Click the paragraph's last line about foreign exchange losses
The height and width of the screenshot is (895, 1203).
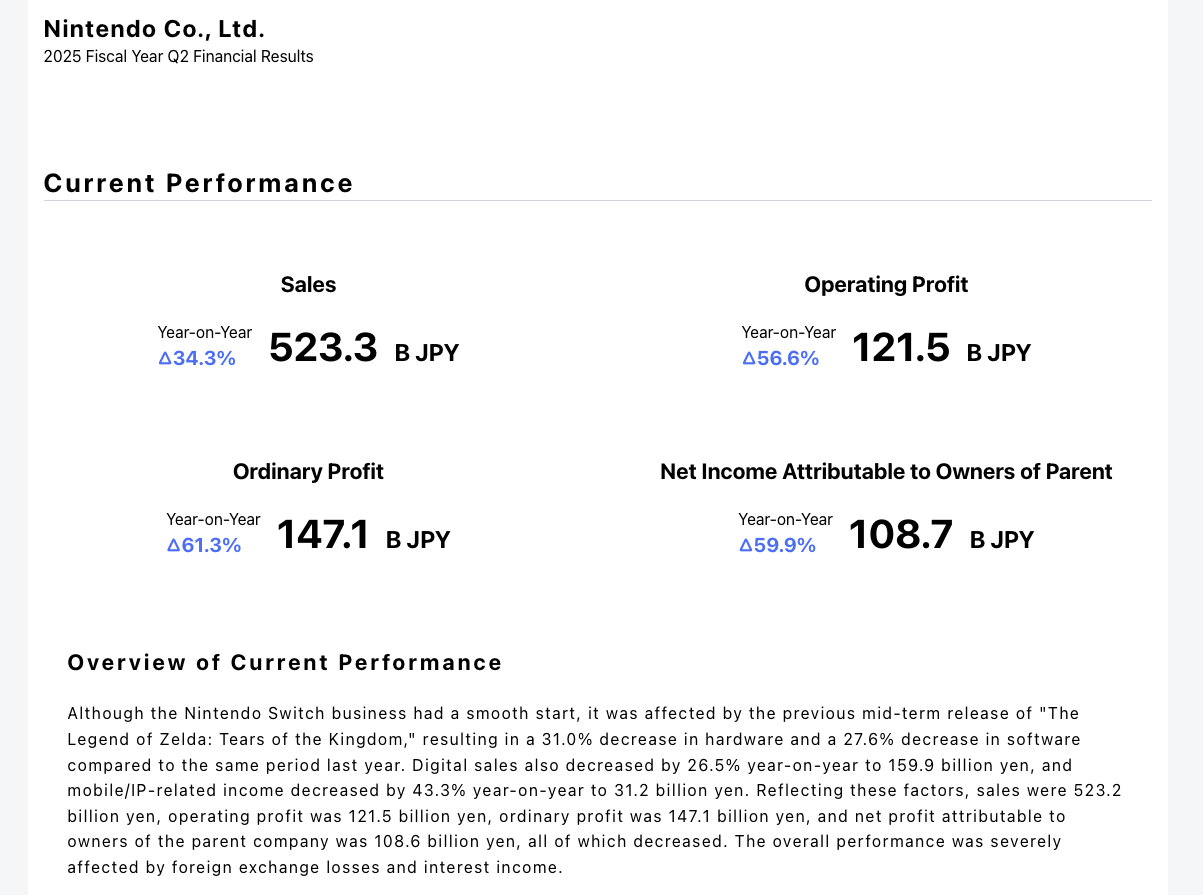[x=315, y=867]
